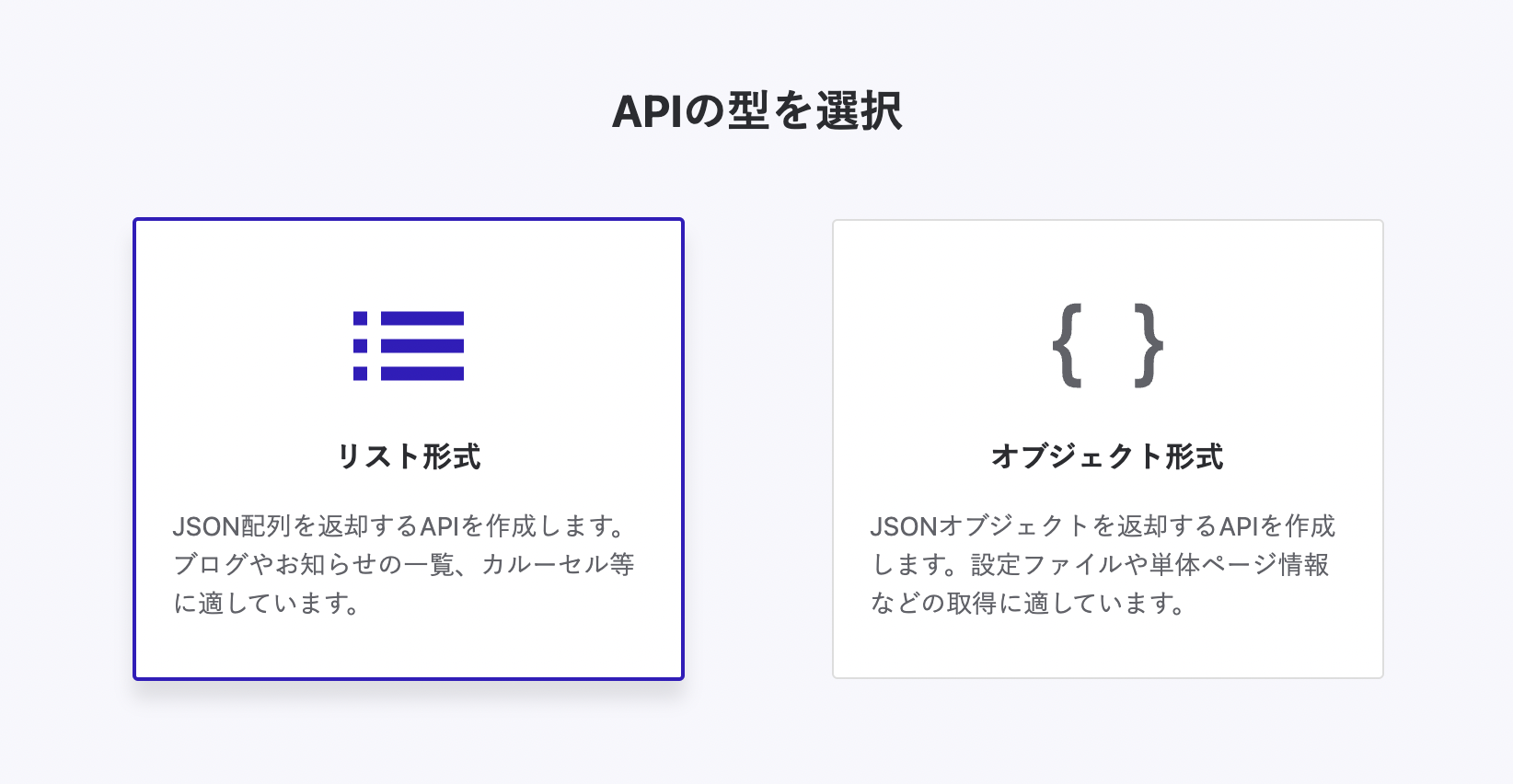Click the text JSON配列を返却するAPIを作成します。
Viewport: 1513px width, 784px height.
402,526
